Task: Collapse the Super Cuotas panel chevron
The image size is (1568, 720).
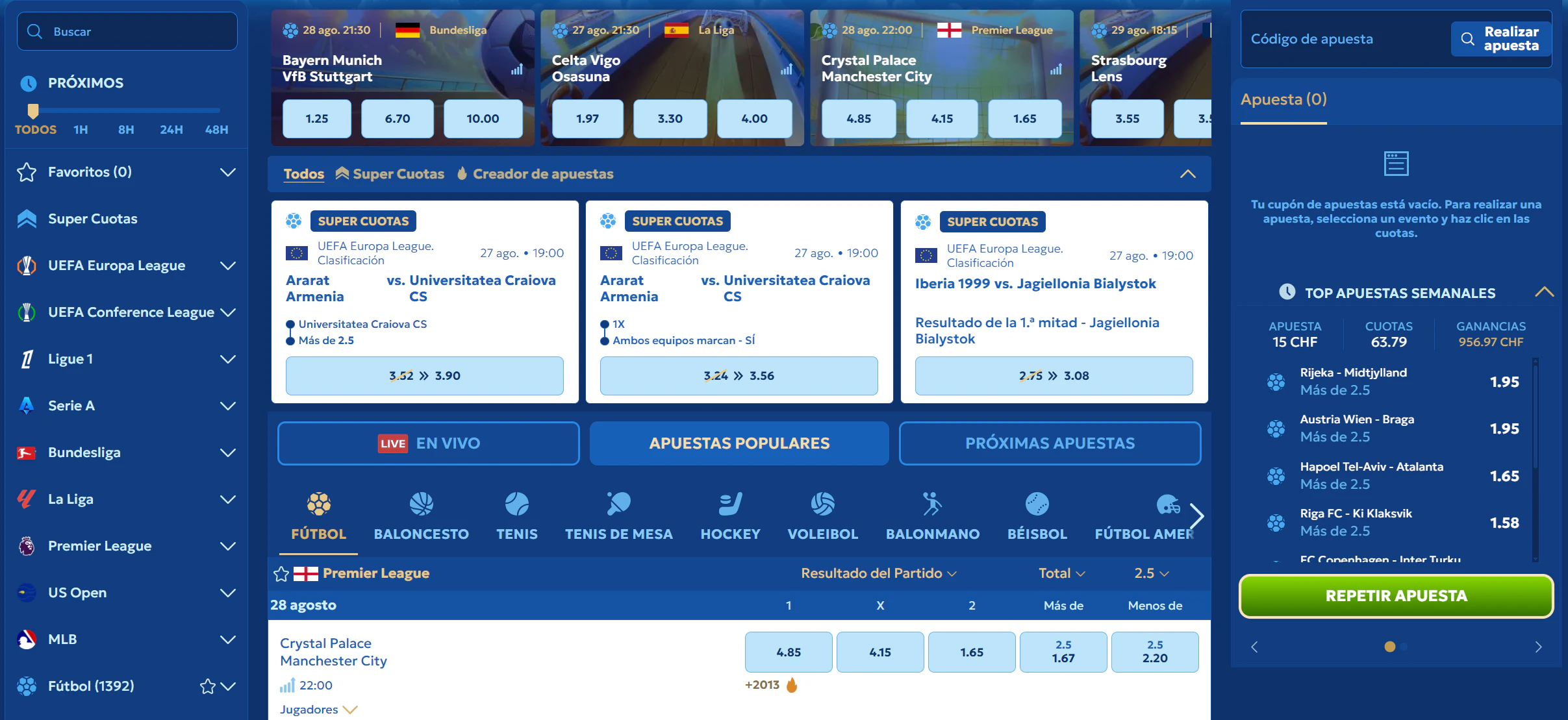Action: [x=1187, y=174]
